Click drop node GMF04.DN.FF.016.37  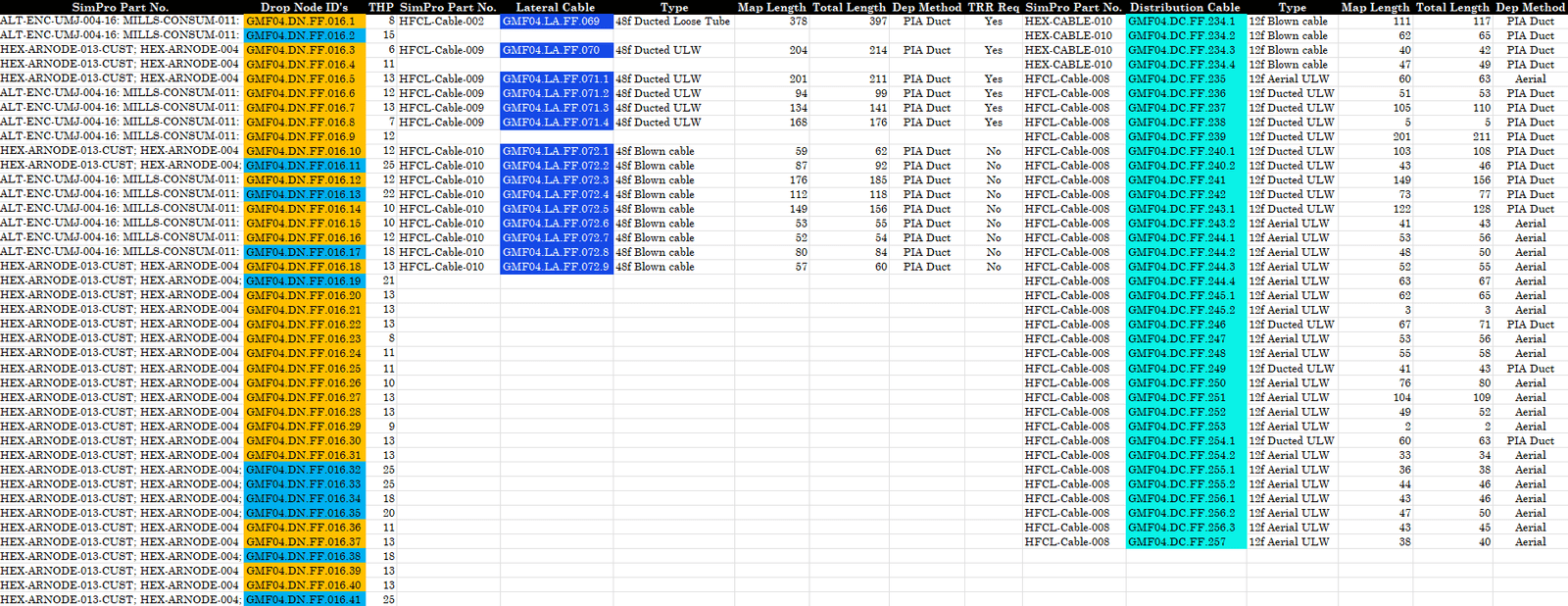coord(305,542)
